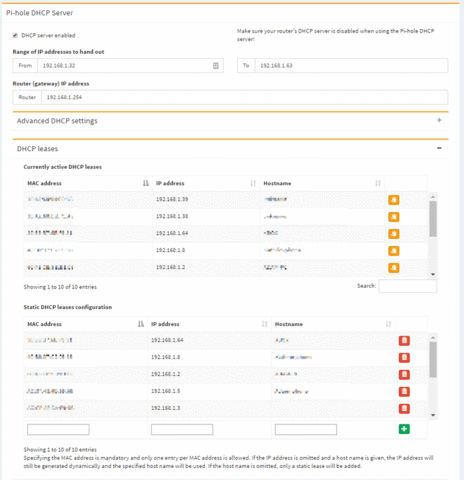Click green plus to add static lease
Viewport: 464px width, 480px height.
tap(404, 429)
